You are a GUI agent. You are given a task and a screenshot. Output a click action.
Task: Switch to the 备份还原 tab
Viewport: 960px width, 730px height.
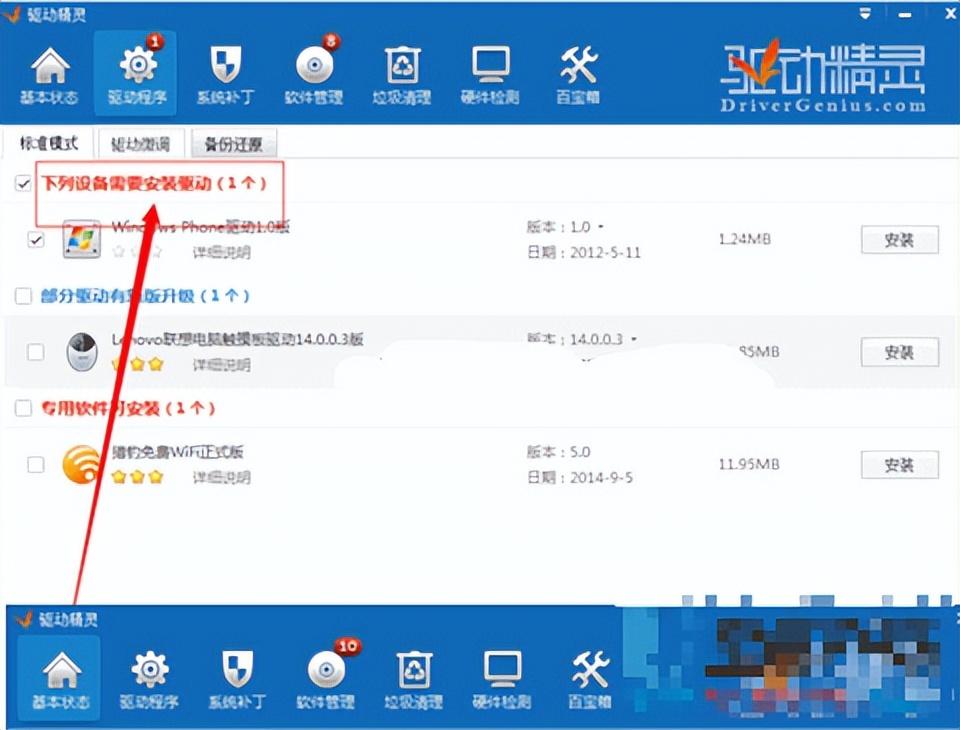233,144
